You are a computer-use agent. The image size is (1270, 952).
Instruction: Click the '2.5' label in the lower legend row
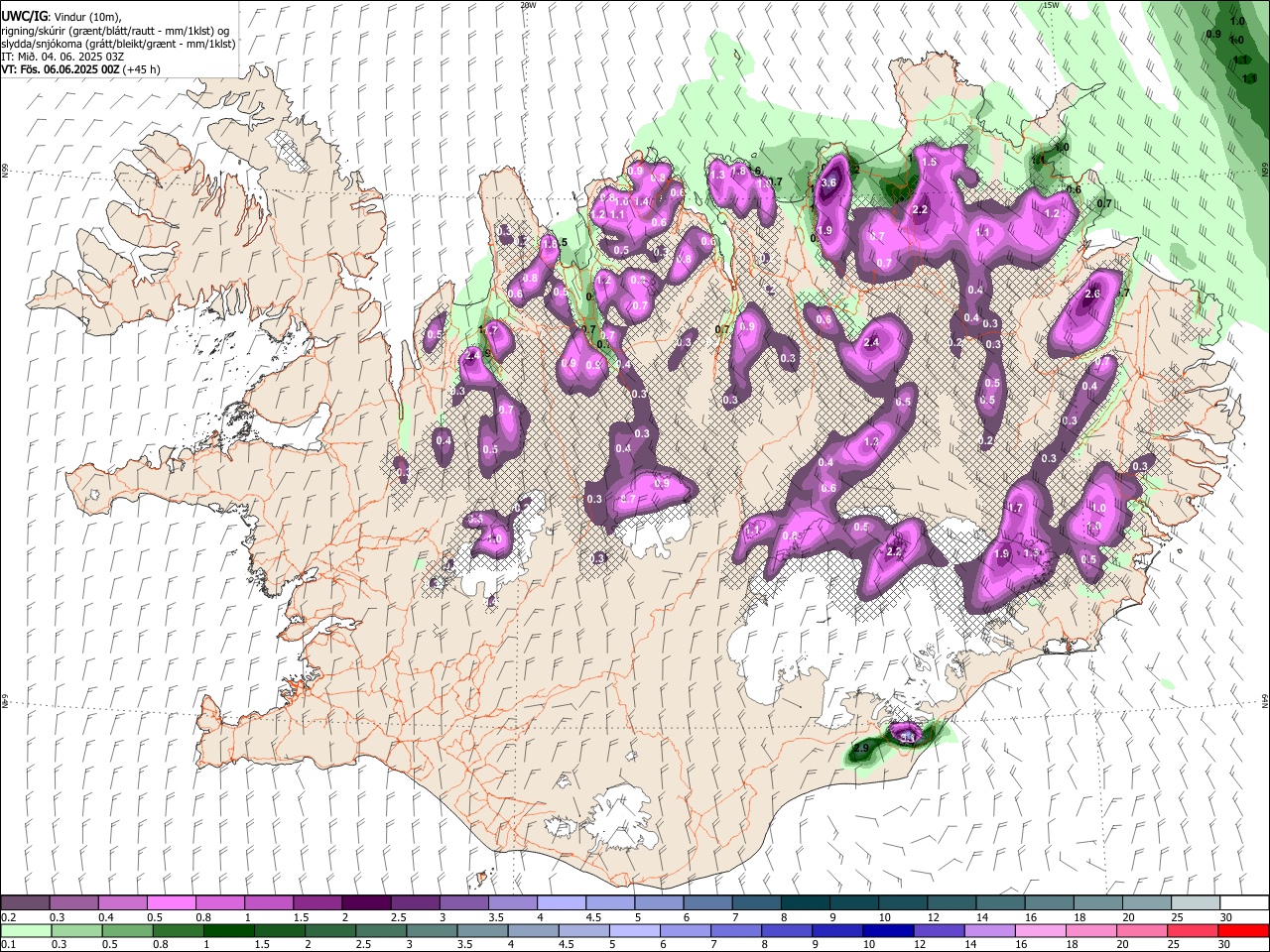(362, 944)
